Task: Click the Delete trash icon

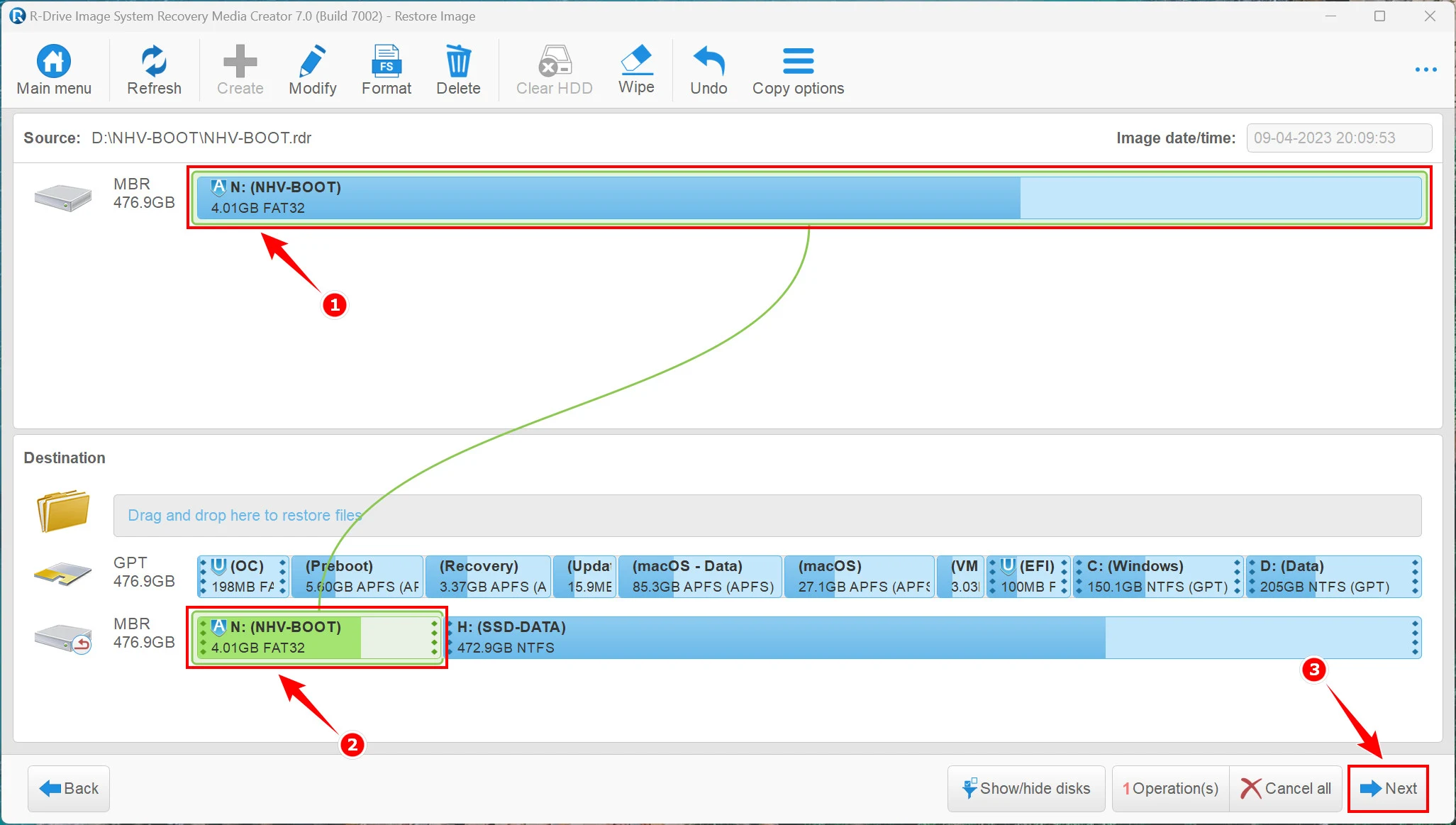Action: pyautogui.click(x=458, y=61)
